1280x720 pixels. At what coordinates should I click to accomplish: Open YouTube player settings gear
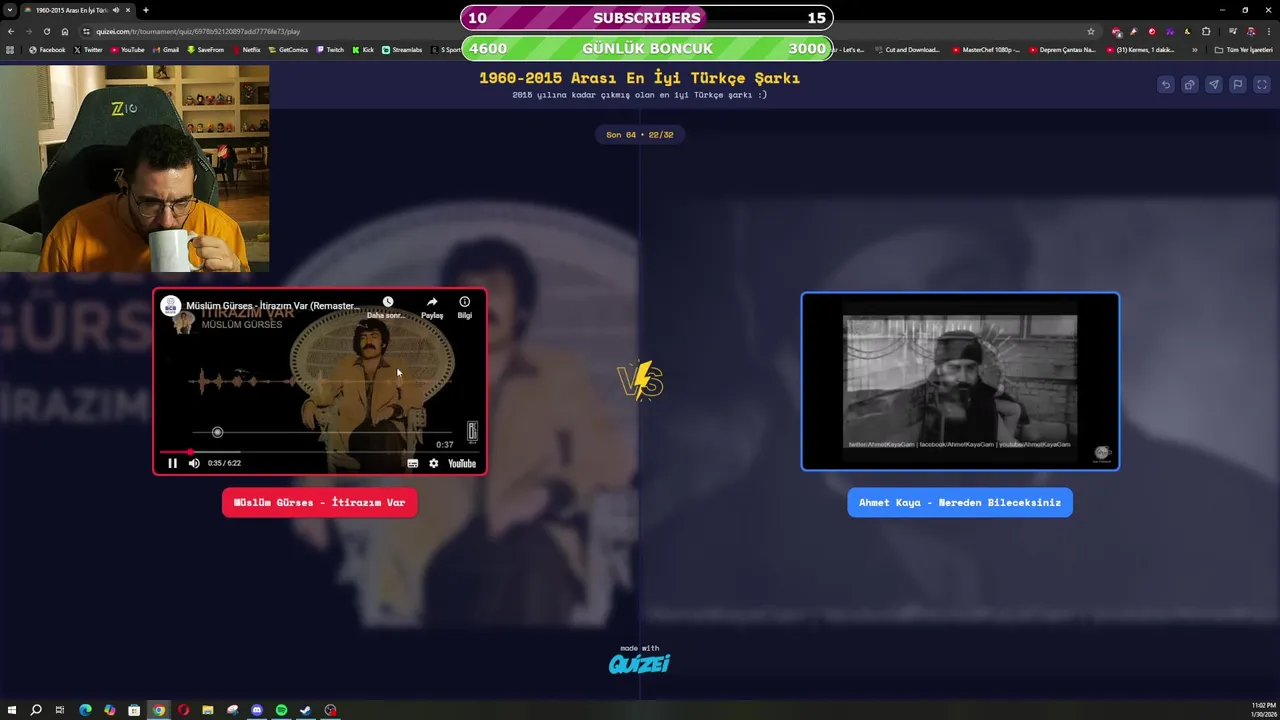tap(433, 463)
